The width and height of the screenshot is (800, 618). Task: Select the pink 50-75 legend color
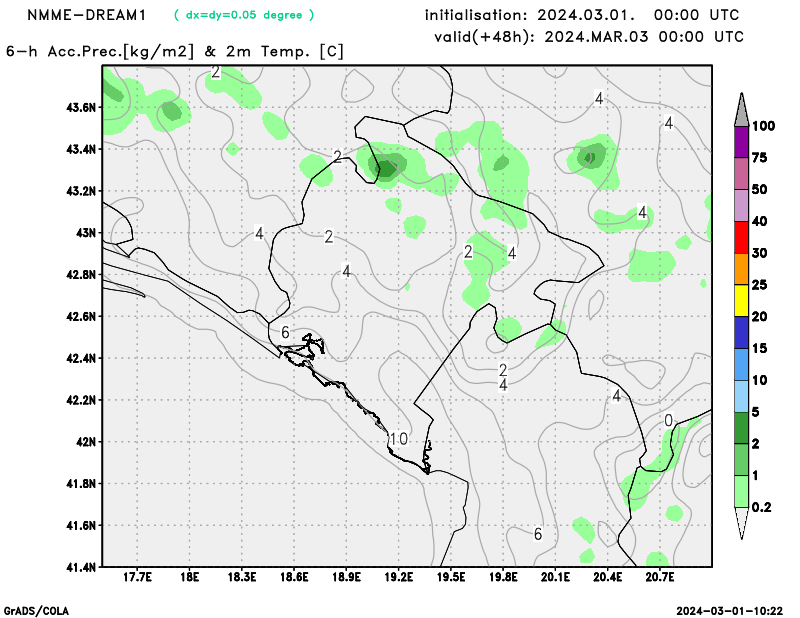coord(741,174)
